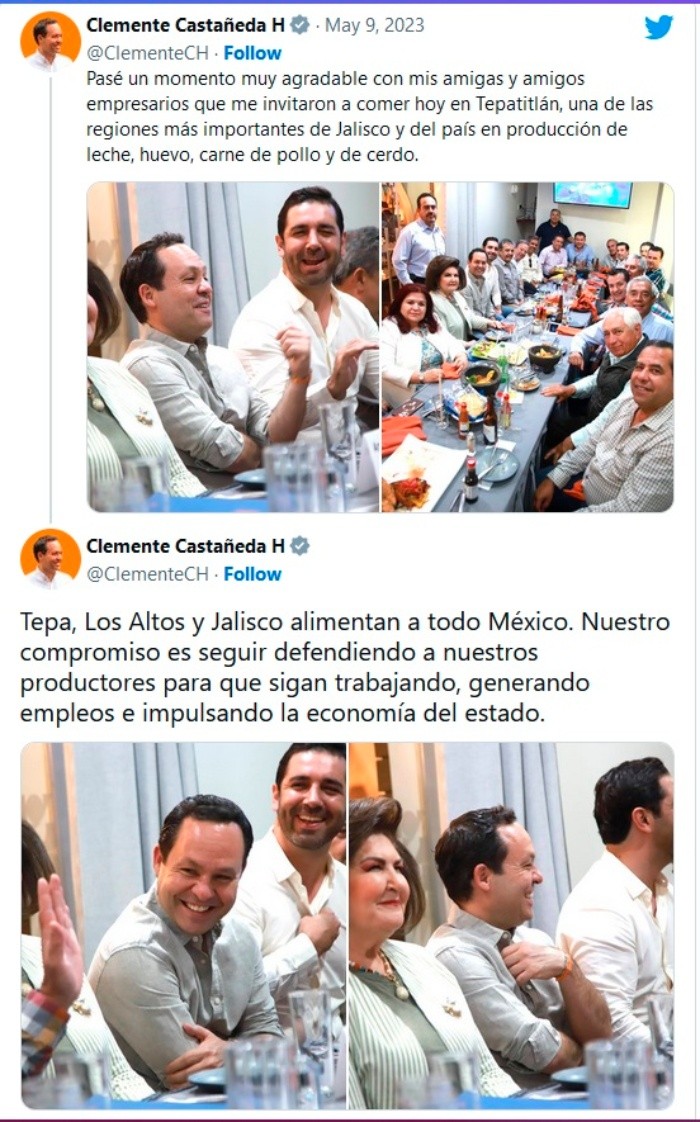
Task: Follow @ClementeCH from the first tweet
Action: tap(253, 53)
